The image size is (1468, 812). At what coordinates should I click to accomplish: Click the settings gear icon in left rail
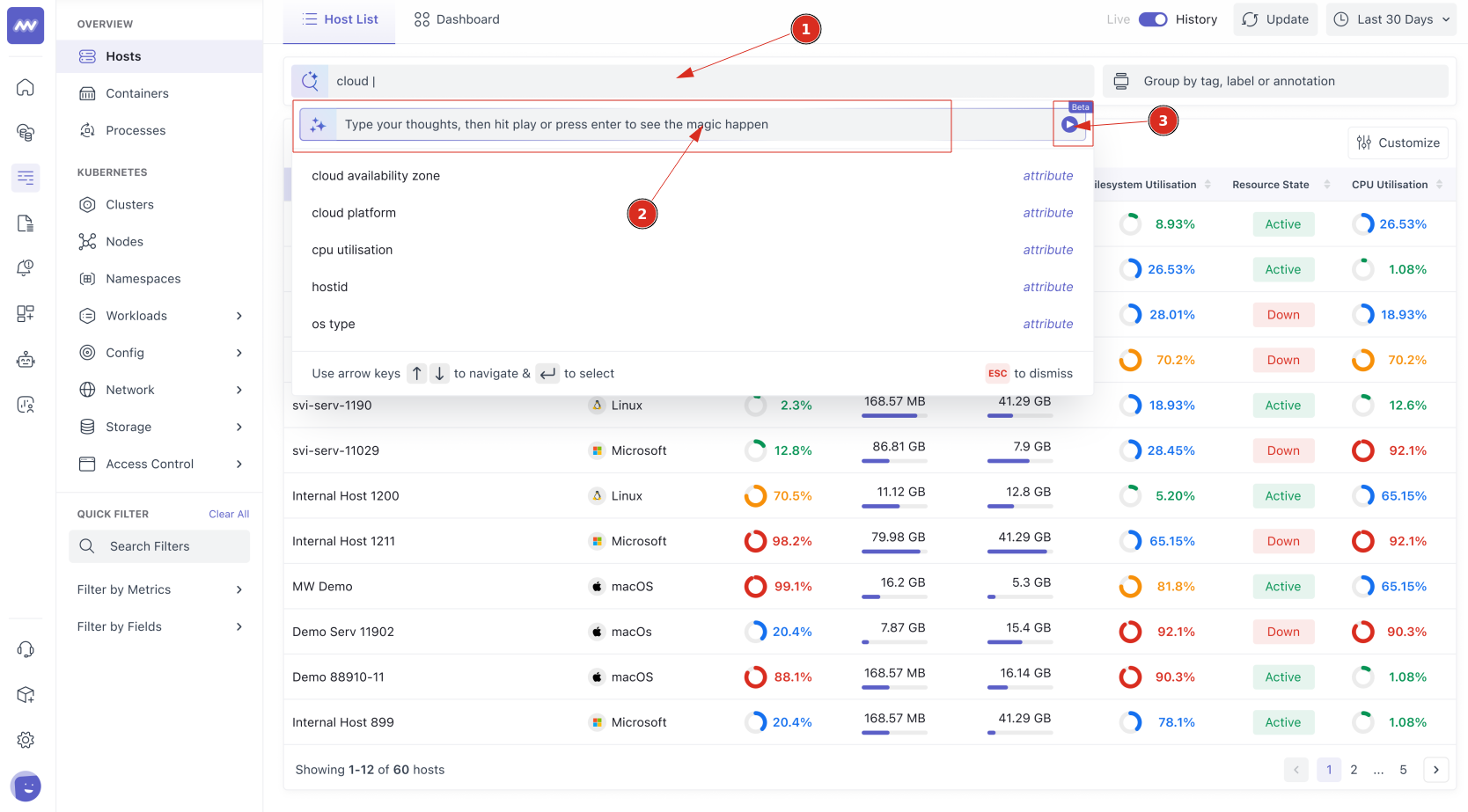pyautogui.click(x=26, y=740)
